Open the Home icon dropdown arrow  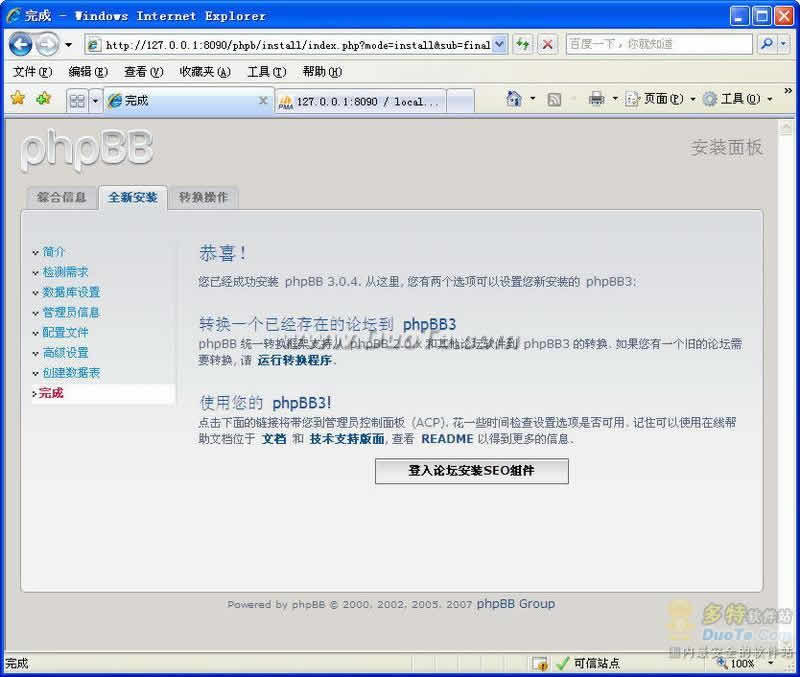coord(533,98)
